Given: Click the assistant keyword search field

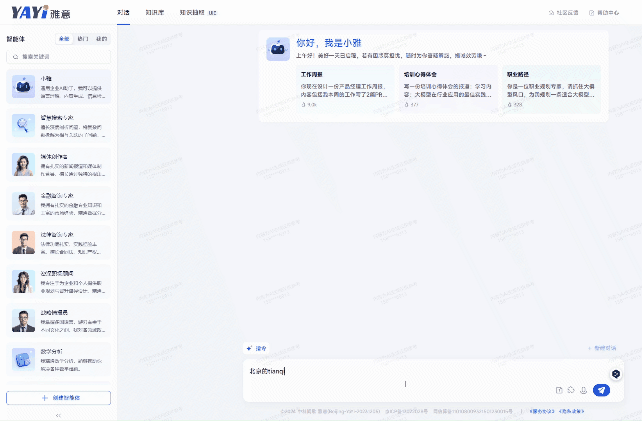Looking at the screenshot, I should 58,57.
